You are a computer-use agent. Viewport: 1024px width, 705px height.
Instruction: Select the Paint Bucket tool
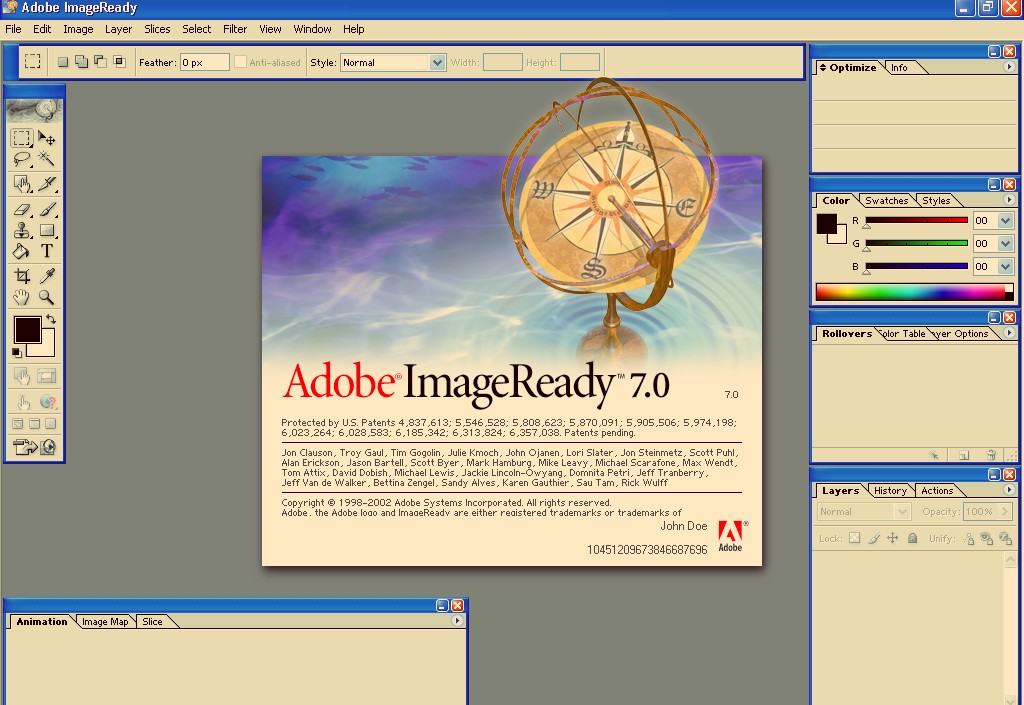(22, 251)
